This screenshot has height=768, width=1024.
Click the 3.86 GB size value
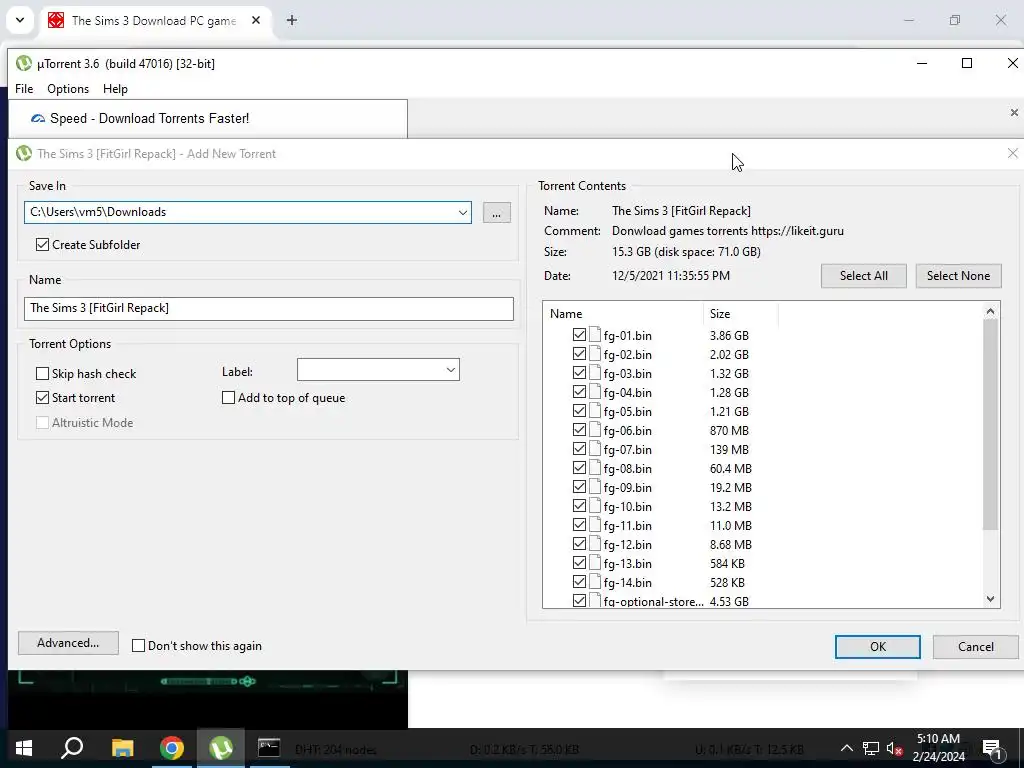[729, 335]
